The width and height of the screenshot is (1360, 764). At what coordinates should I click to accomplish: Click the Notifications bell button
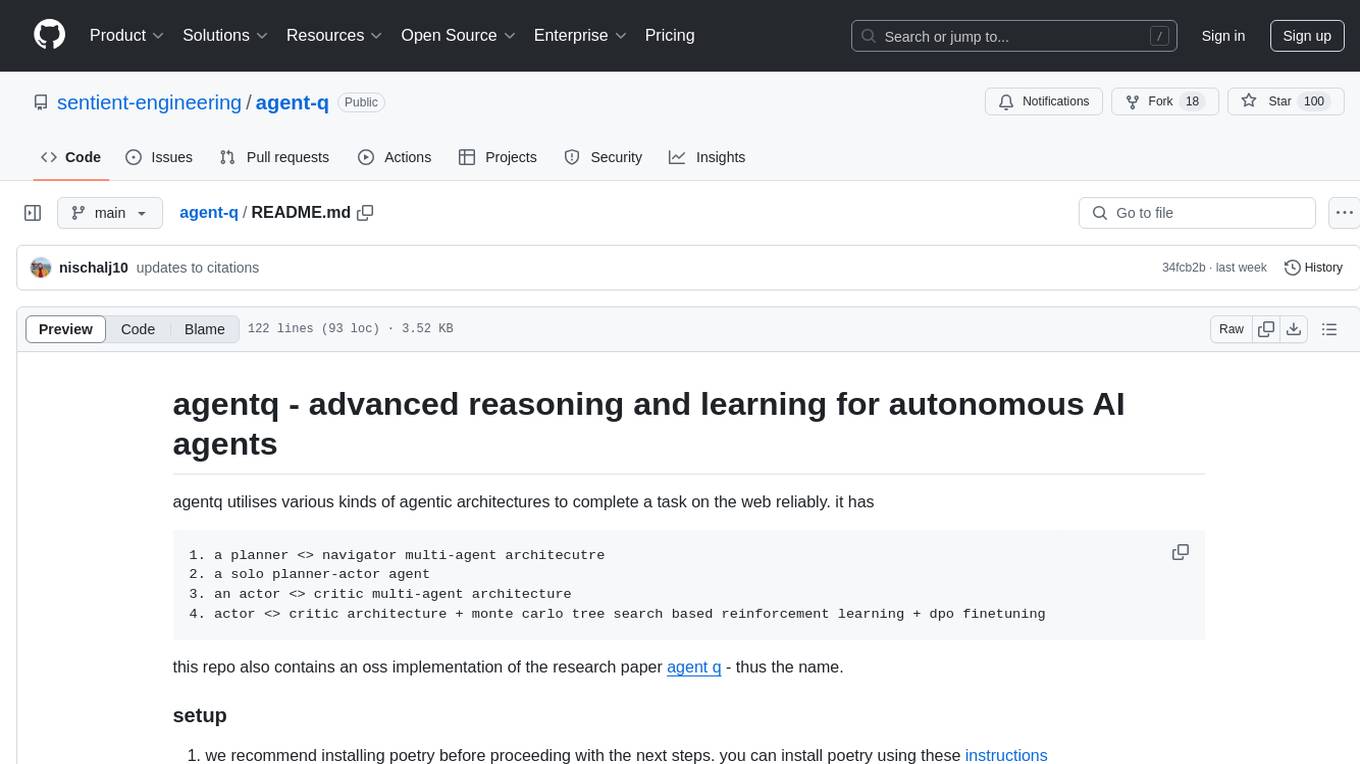[1044, 101]
